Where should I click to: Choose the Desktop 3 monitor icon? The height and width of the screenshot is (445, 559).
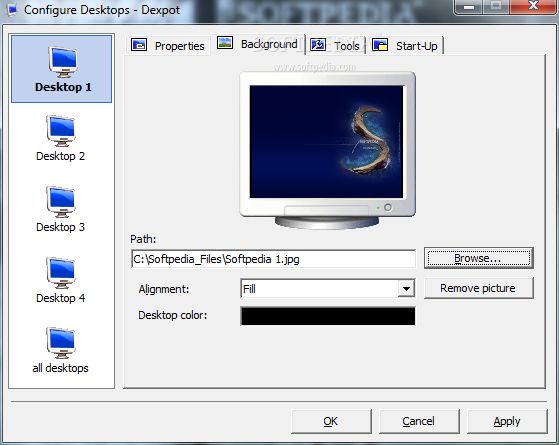pyautogui.click(x=61, y=202)
